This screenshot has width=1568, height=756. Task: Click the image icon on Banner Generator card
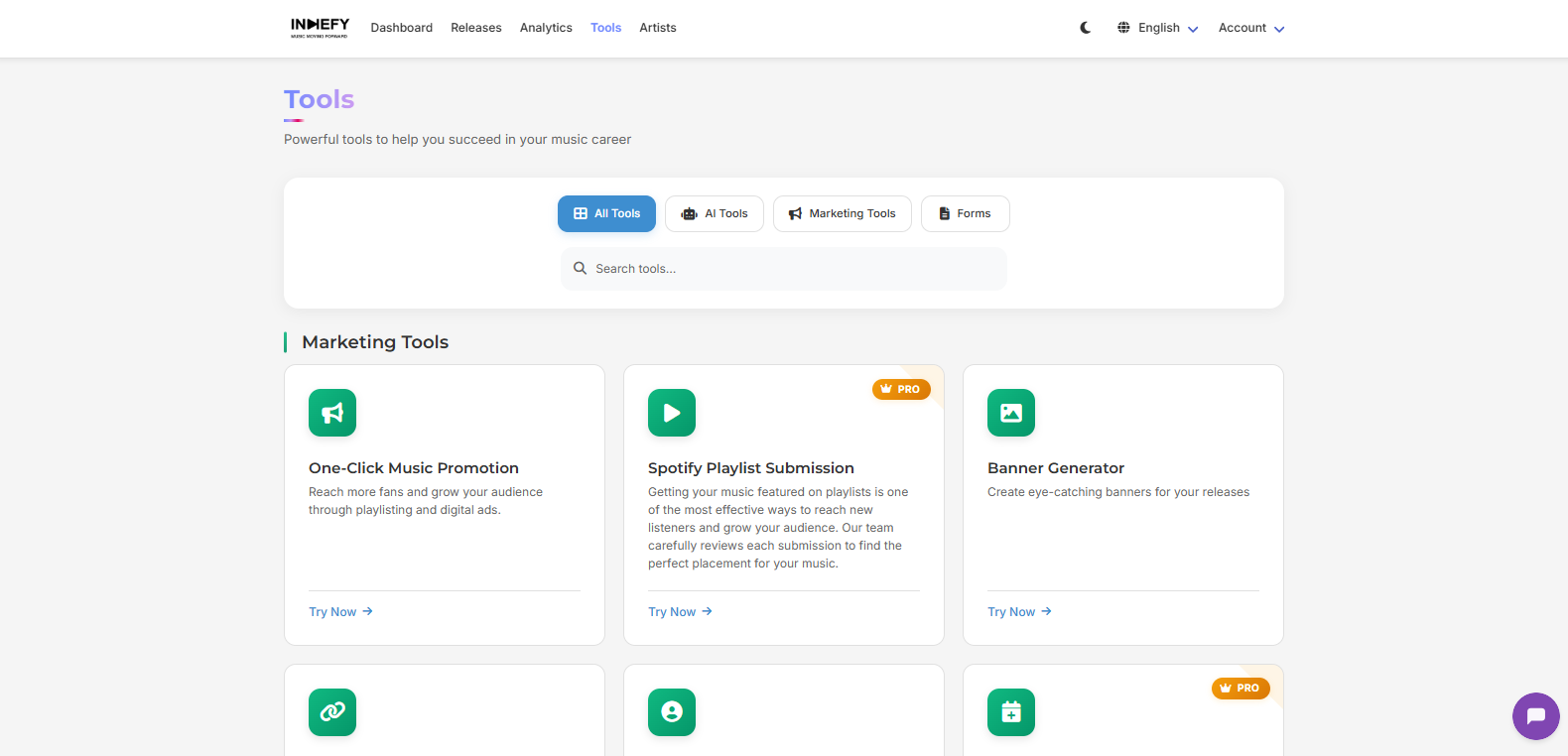coord(1011,413)
